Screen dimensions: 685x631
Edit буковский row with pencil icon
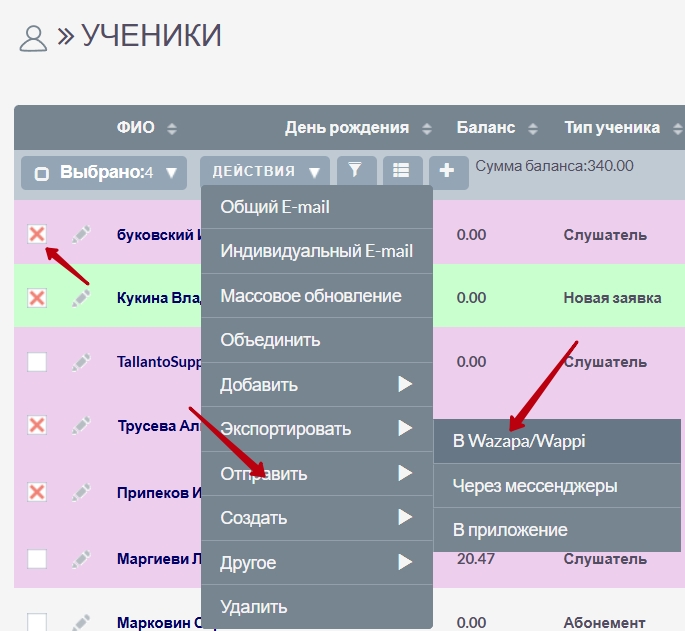click(82, 235)
